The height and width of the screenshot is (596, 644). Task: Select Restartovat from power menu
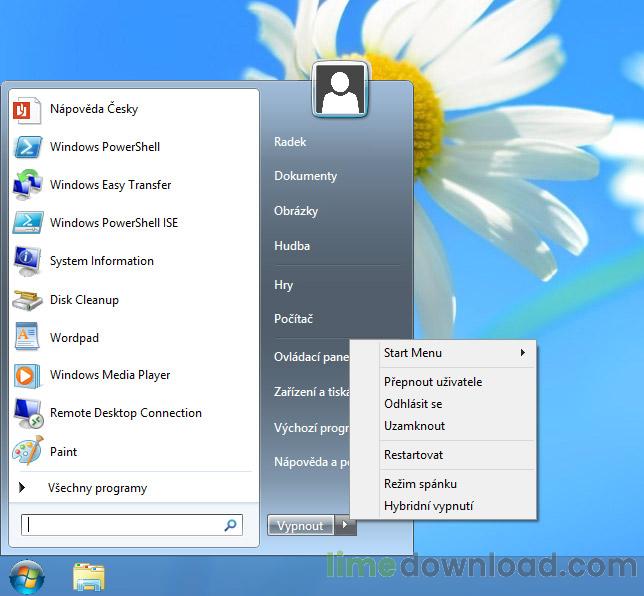[413, 455]
